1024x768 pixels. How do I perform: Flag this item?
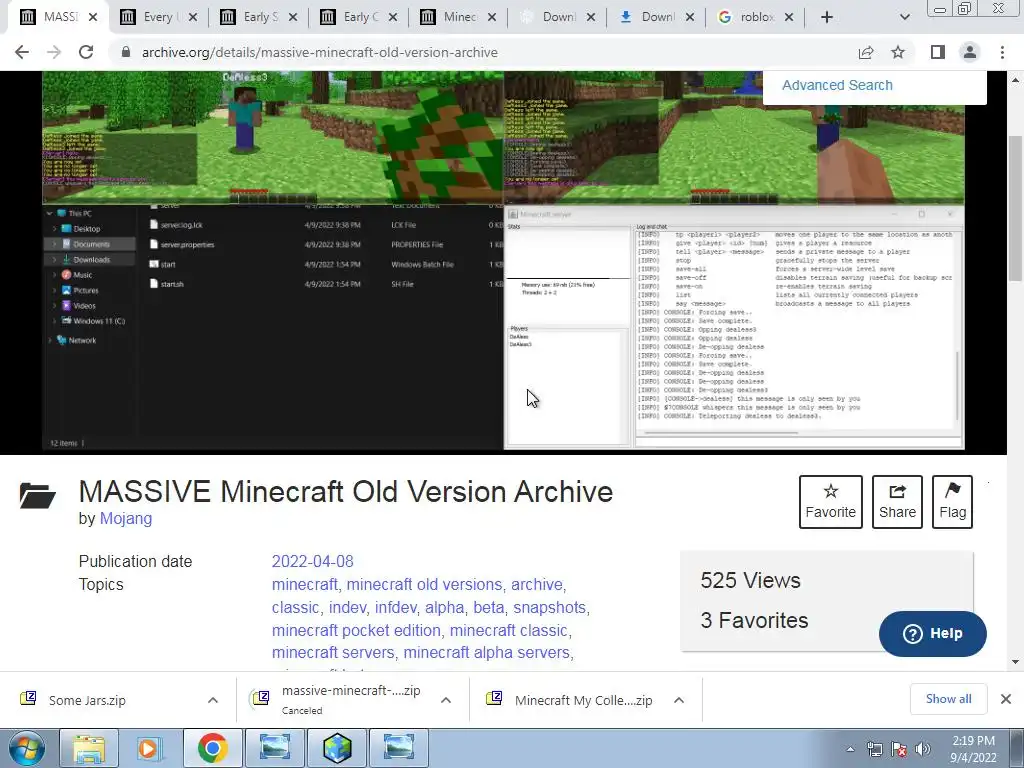(x=953, y=502)
